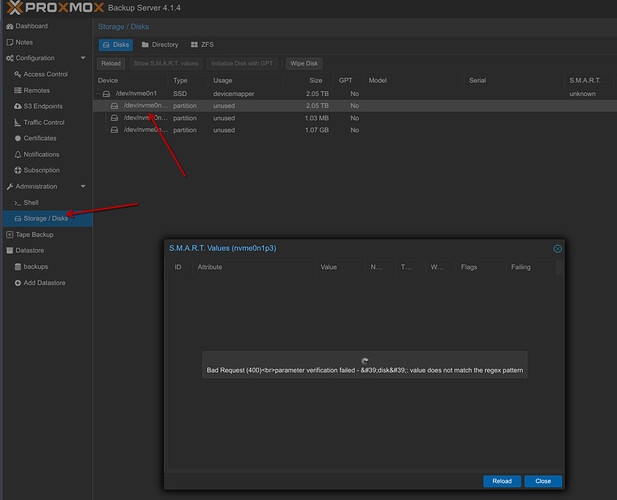Open the Certificates page
Screen dimensions: 617x500
coord(40,138)
